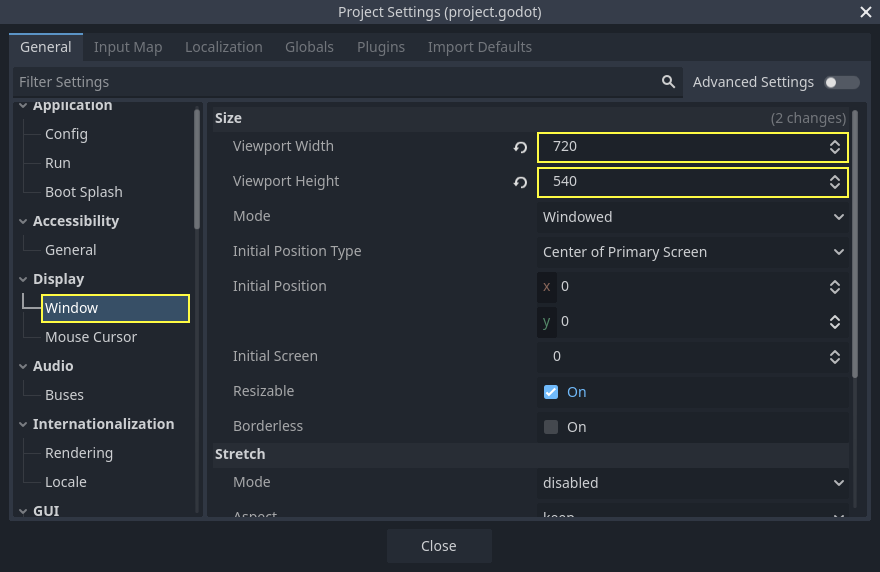Open the window Mode dropdown showing Windowed
The width and height of the screenshot is (880, 572).
693,217
